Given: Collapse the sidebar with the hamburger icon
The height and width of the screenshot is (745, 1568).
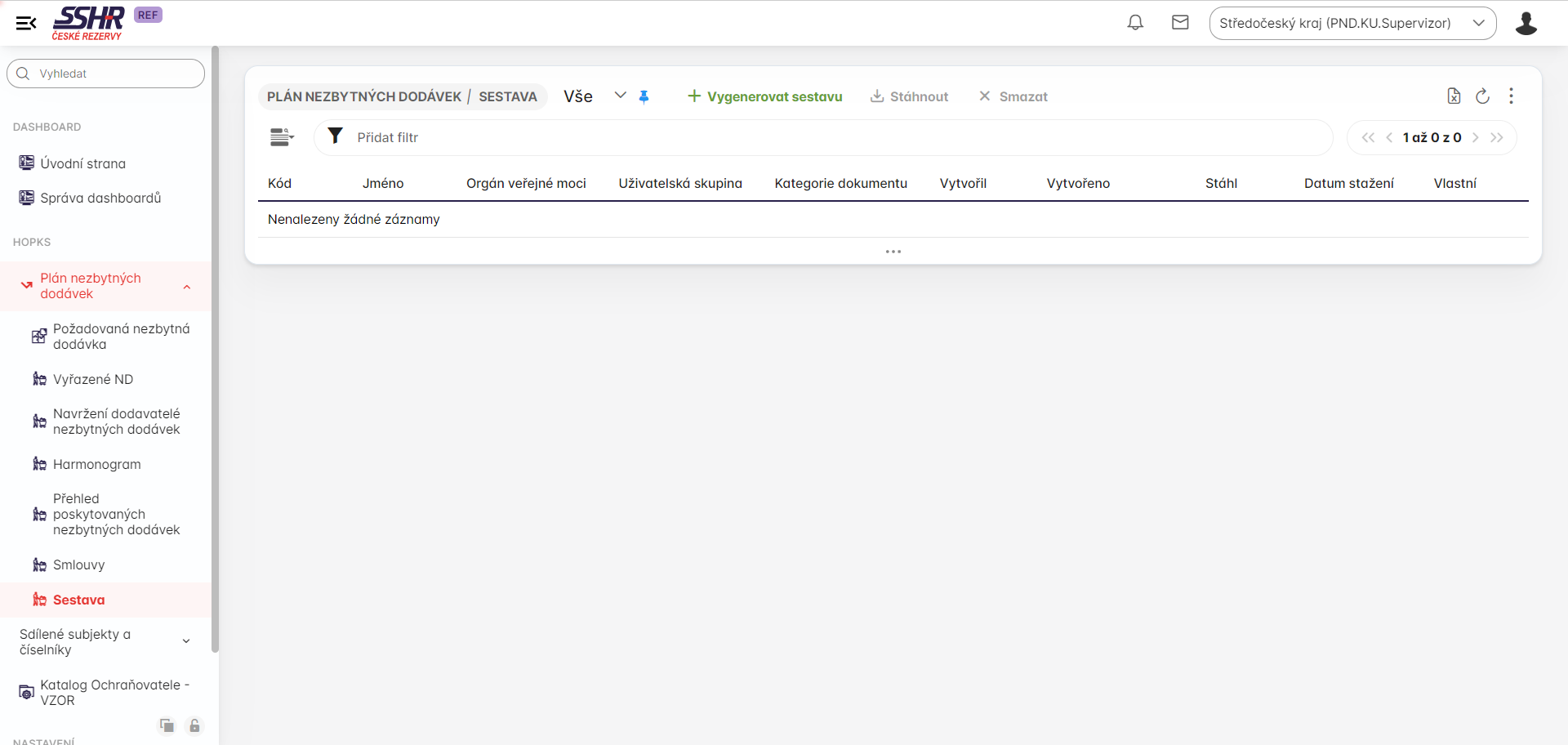Looking at the screenshot, I should pos(26,23).
